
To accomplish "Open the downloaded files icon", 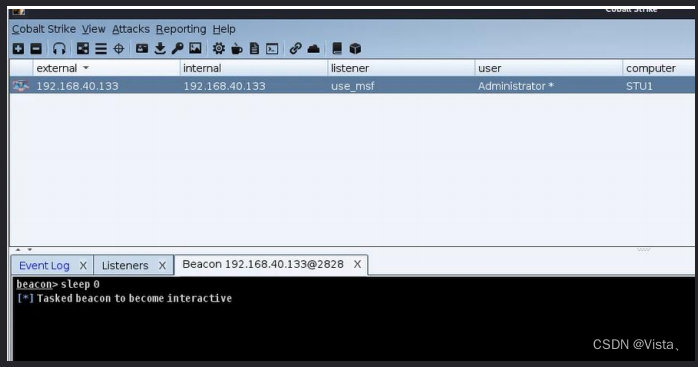I will coord(160,49).
